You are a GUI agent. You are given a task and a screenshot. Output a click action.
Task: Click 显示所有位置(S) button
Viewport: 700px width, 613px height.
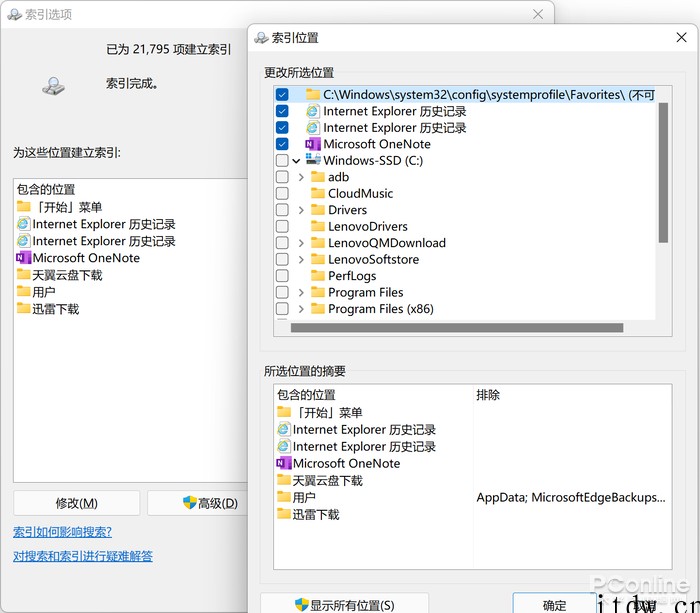pos(345,605)
